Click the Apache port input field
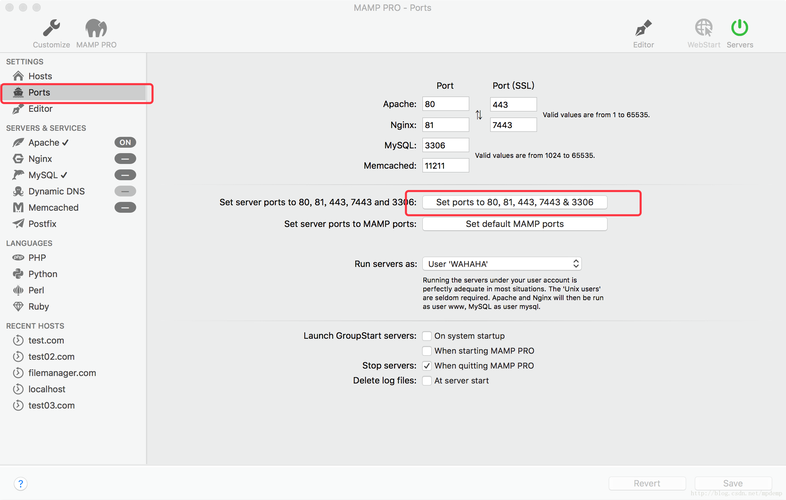The height and width of the screenshot is (500, 786). click(x=445, y=104)
